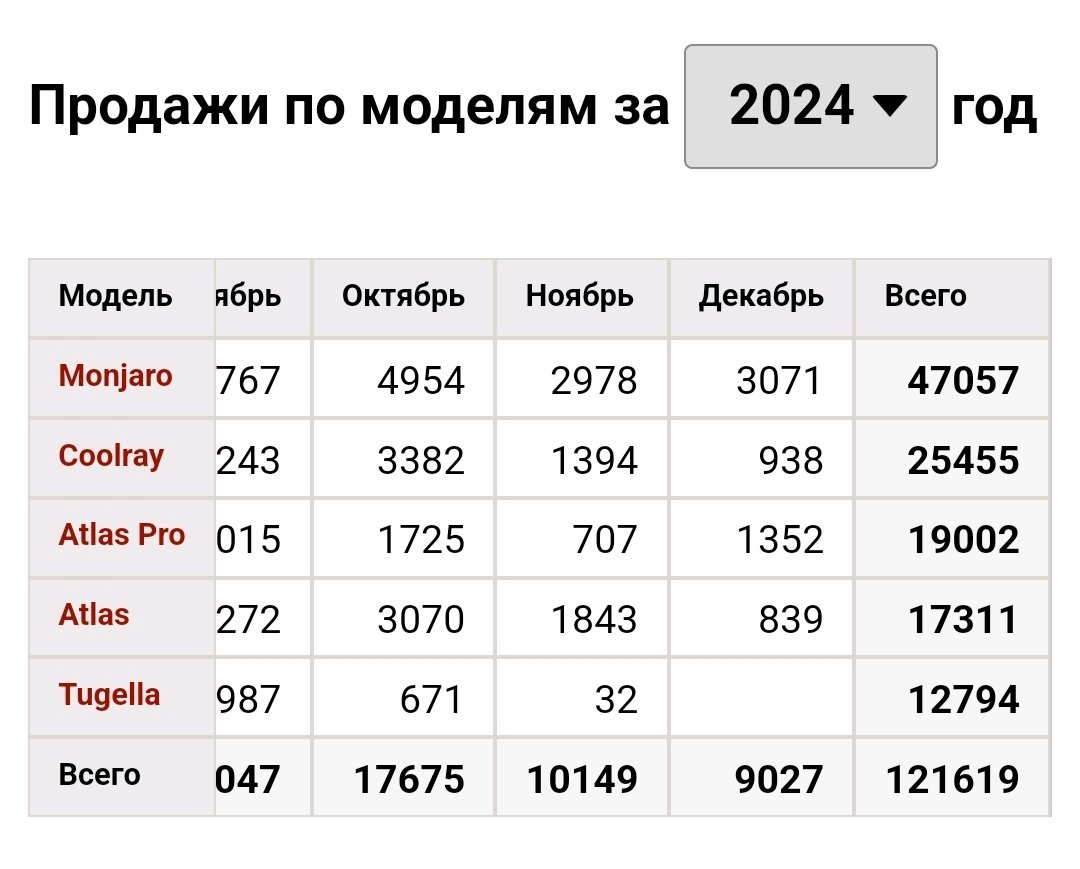The image size is (1080, 869).
Task: Open the Coolray model link
Action: (x=111, y=456)
